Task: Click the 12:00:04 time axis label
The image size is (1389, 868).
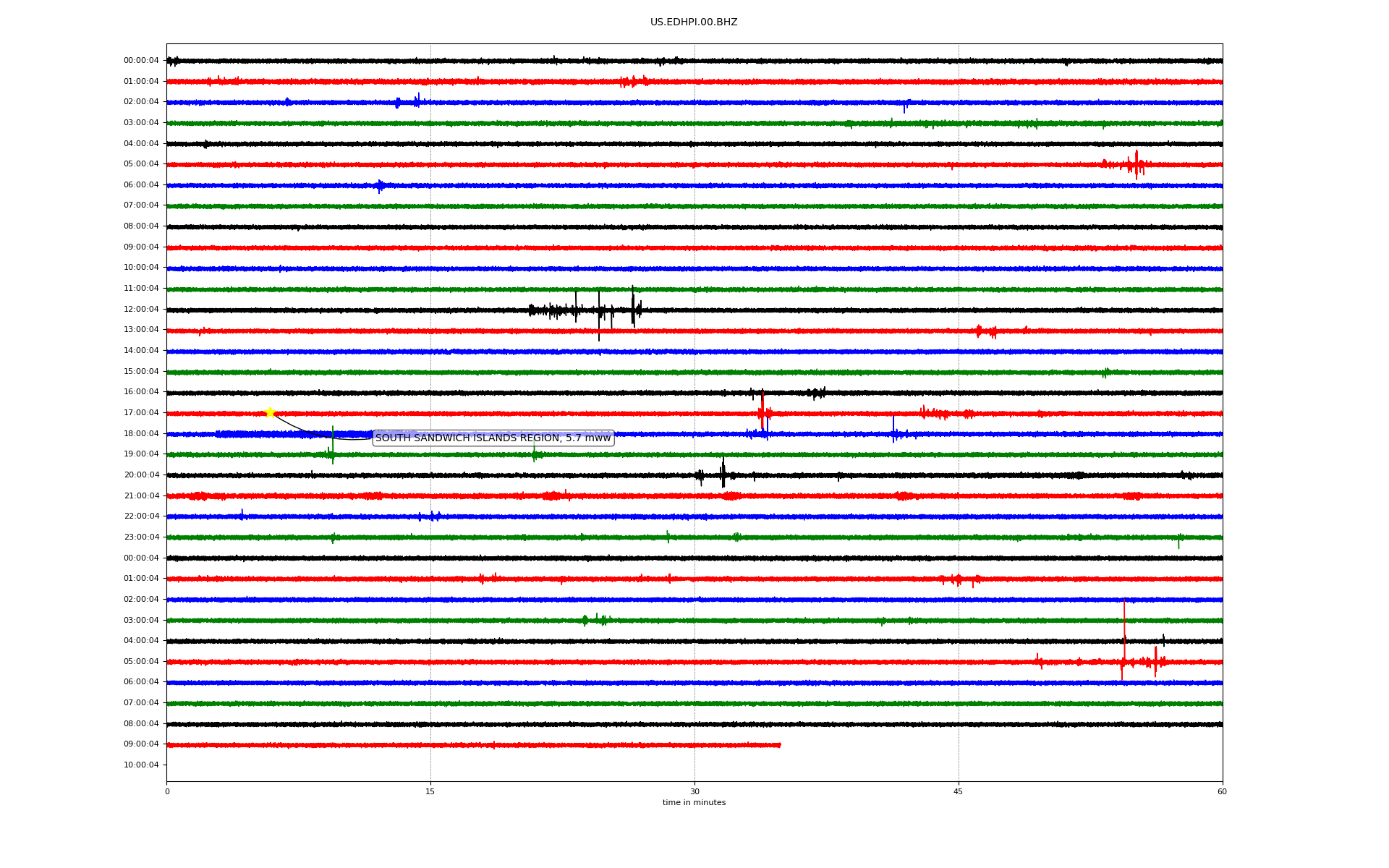Action: [141, 310]
